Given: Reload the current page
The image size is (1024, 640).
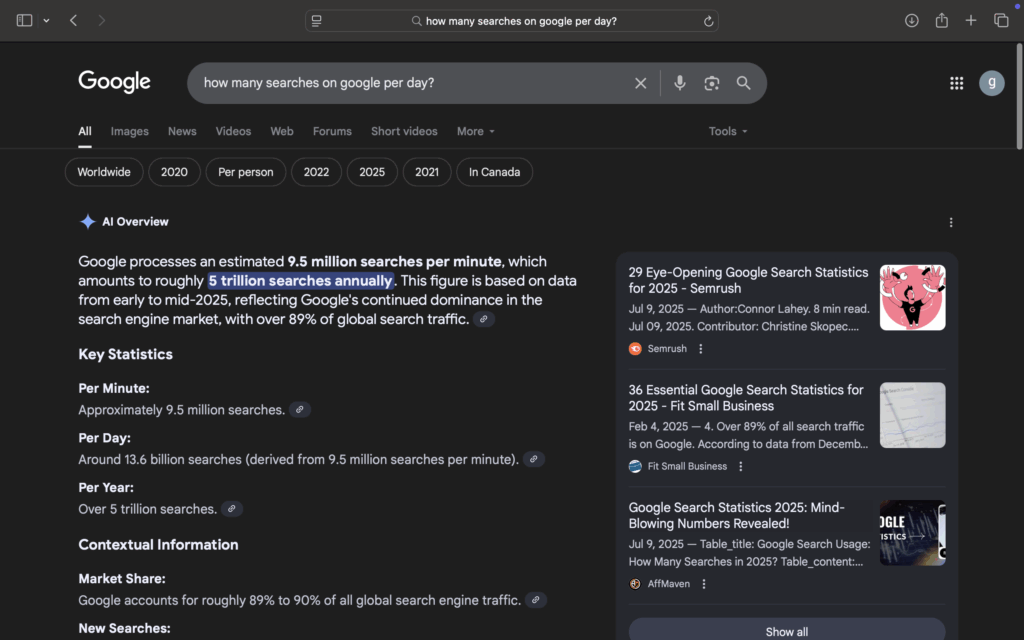Looking at the screenshot, I should point(708,21).
